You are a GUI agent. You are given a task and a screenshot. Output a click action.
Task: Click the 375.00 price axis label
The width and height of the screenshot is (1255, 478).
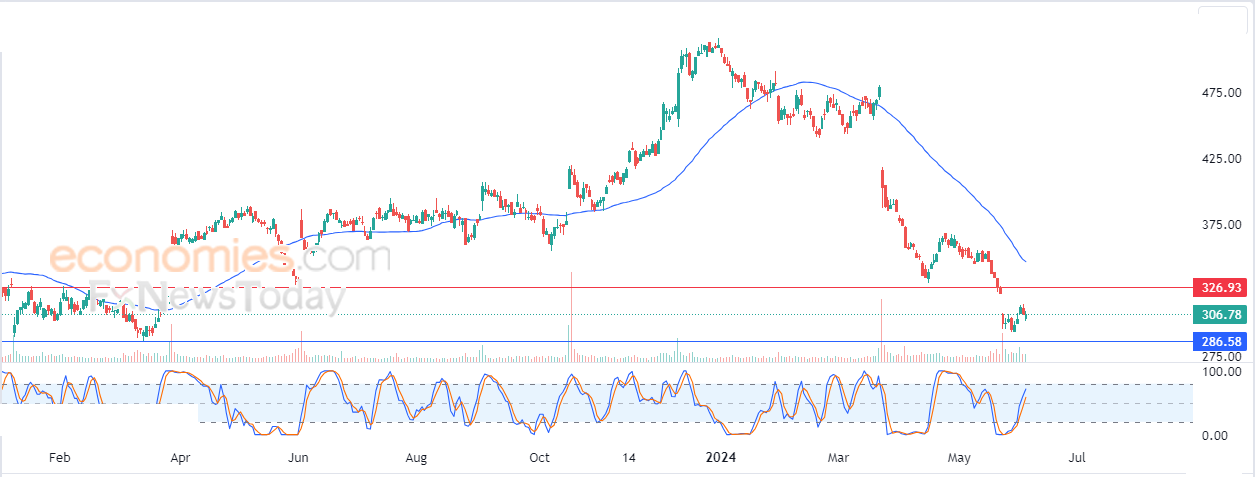pyautogui.click(x=1221, y=225)
